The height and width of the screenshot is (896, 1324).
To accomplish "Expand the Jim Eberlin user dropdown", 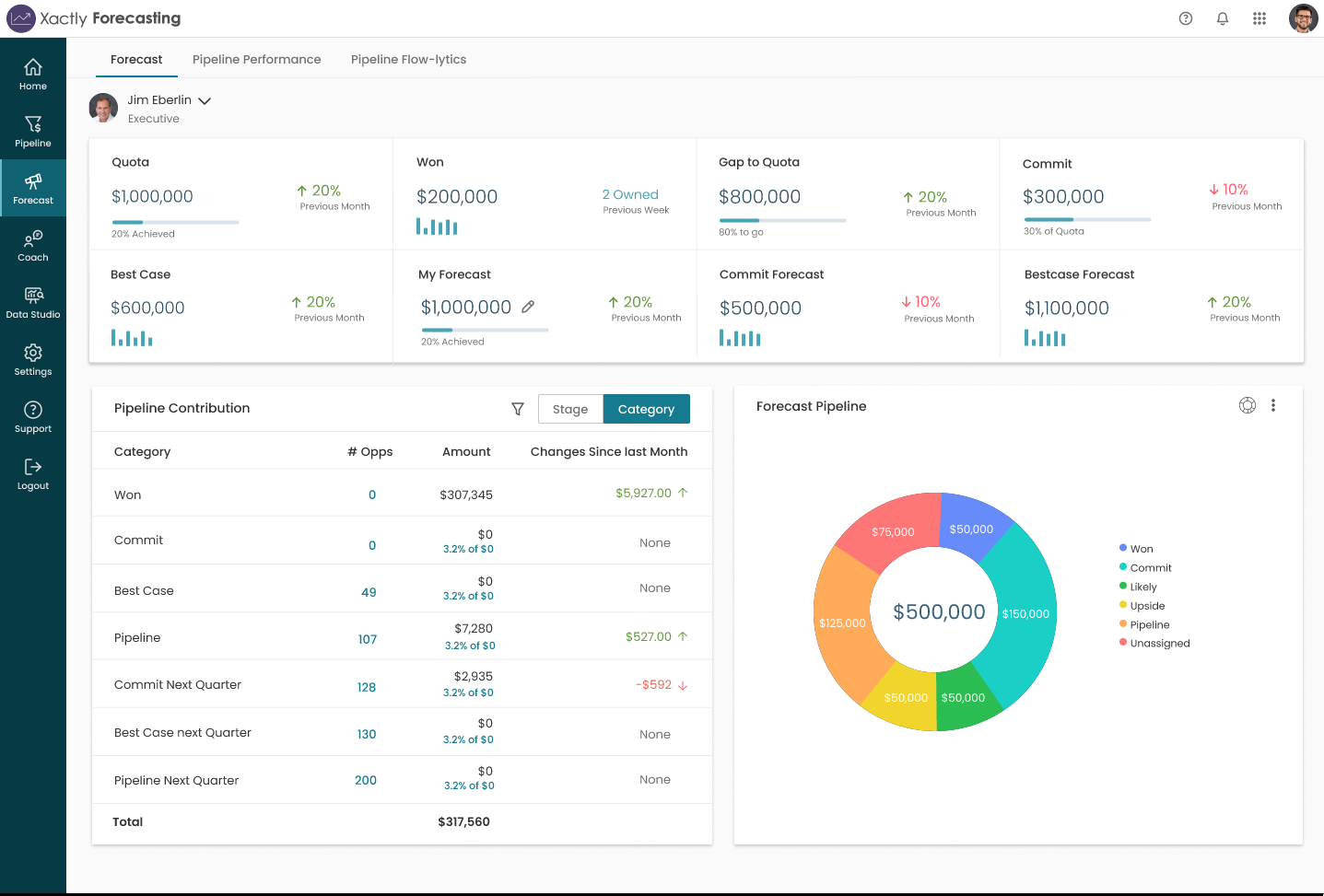I will coord(204,100).
